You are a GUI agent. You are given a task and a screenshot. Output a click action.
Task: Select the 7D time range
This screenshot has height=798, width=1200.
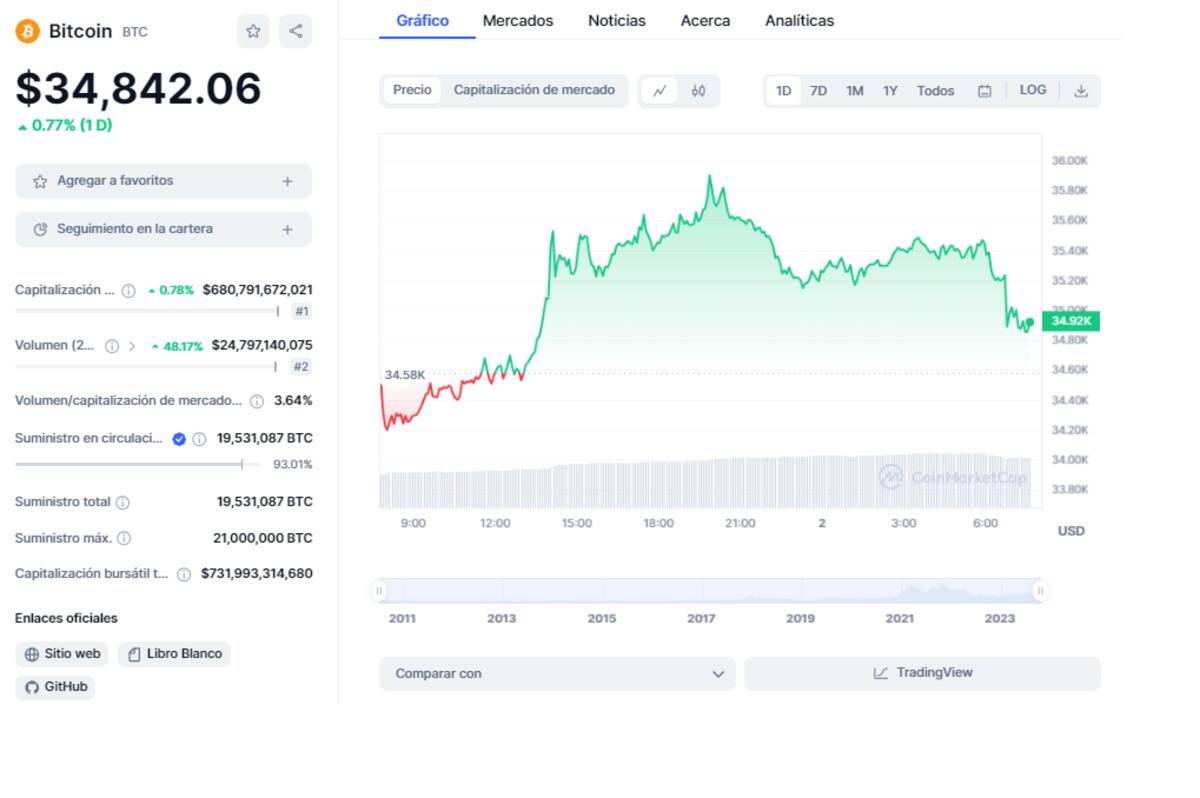point(818,91)
